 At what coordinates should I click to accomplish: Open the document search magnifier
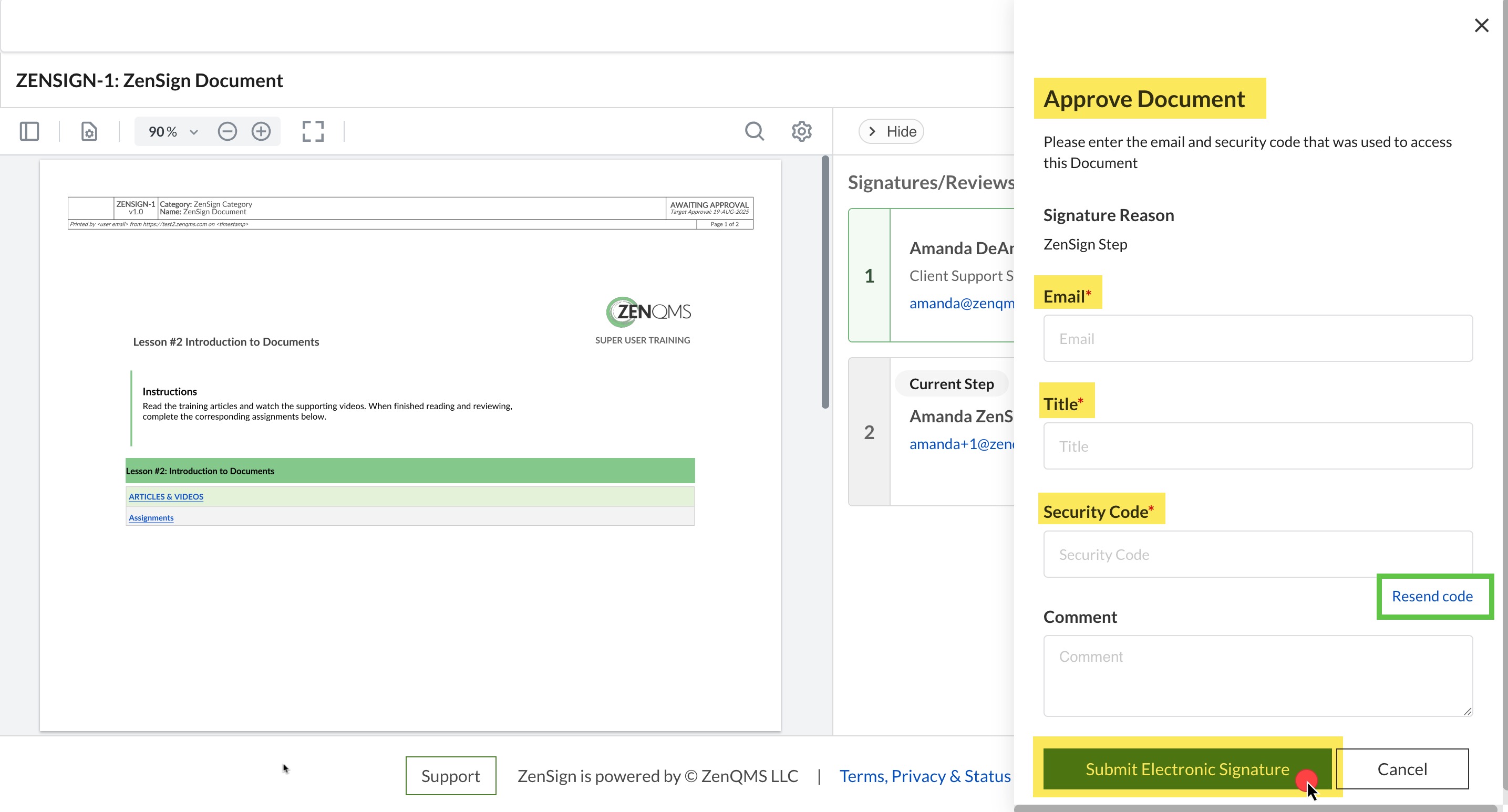tap(754, 131)
